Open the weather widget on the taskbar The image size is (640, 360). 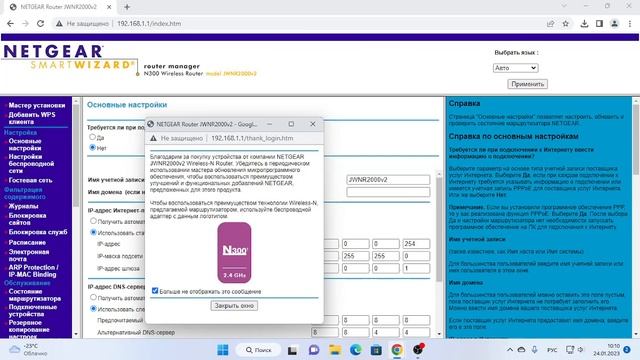(29, 350)
